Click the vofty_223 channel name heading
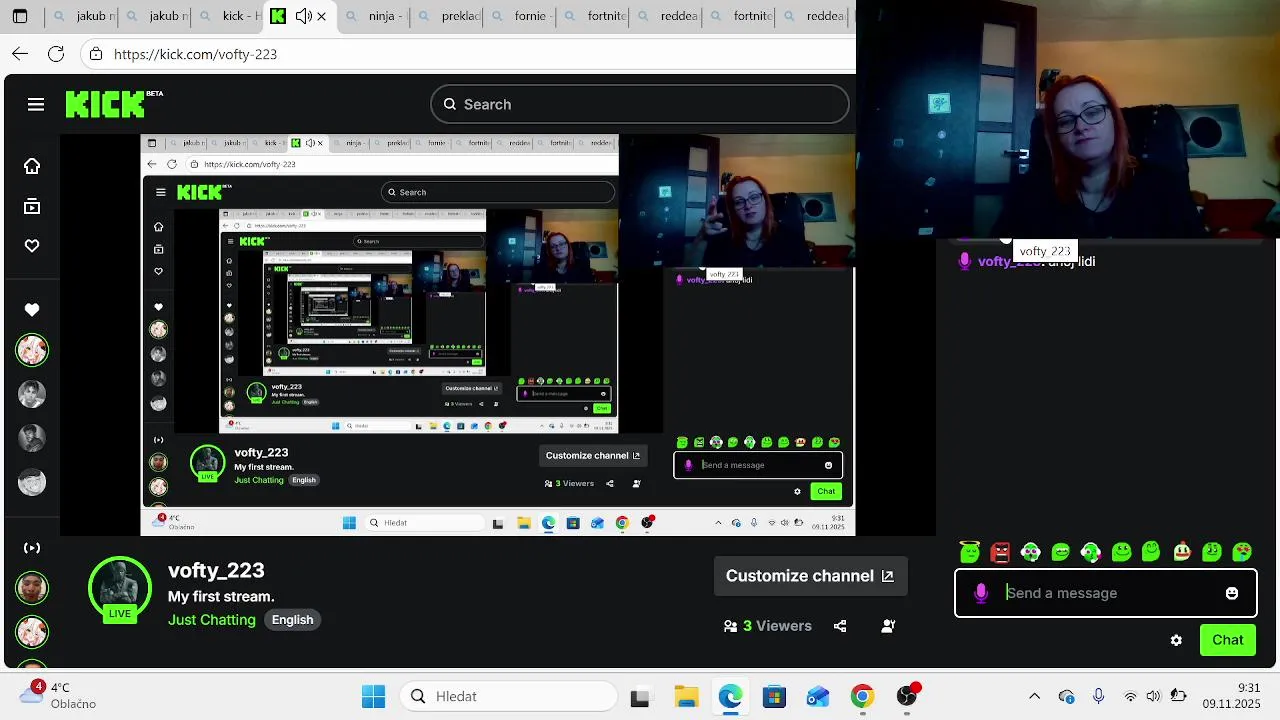 (x=216, y=570)
